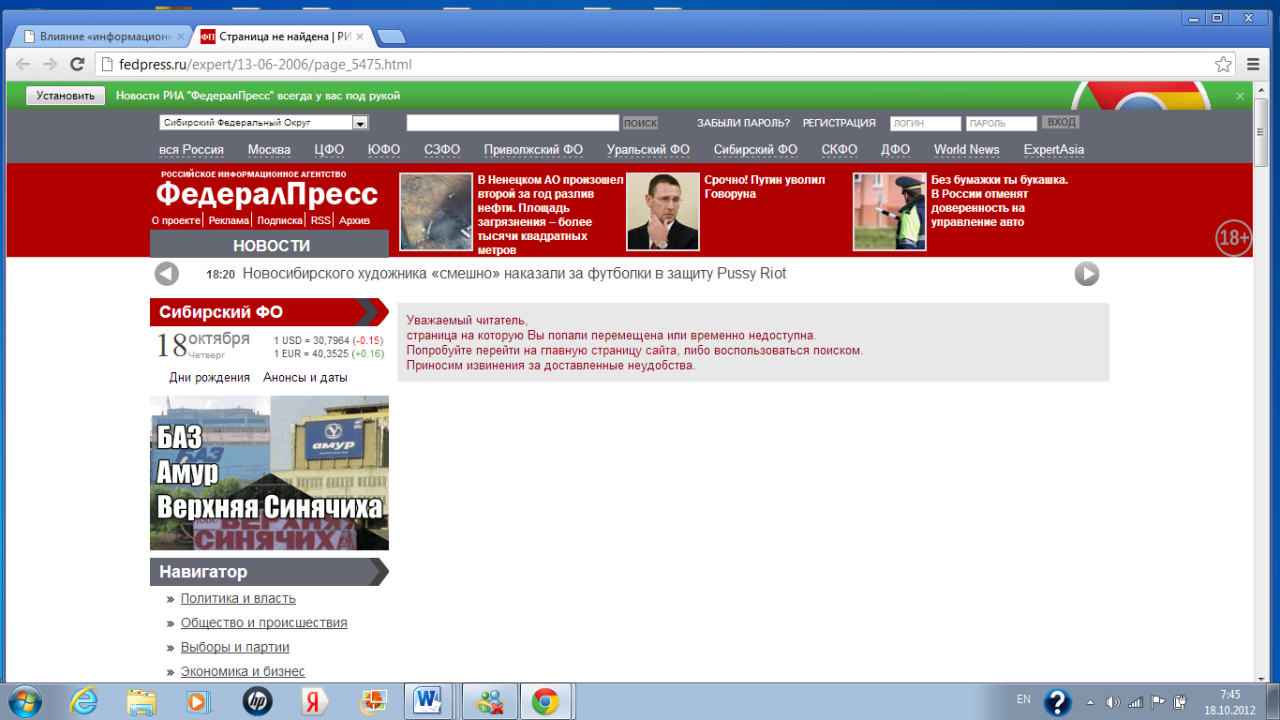This screenshot has width=1280, height=720.
Task: Open Microsoft Word in taskbar
Action: pyautogui.click(x=429, y=701)
